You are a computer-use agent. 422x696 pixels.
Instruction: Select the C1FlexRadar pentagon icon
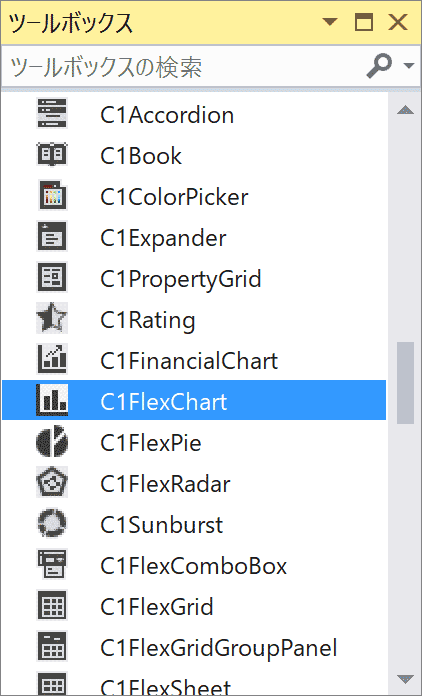(x=52, y=482)
